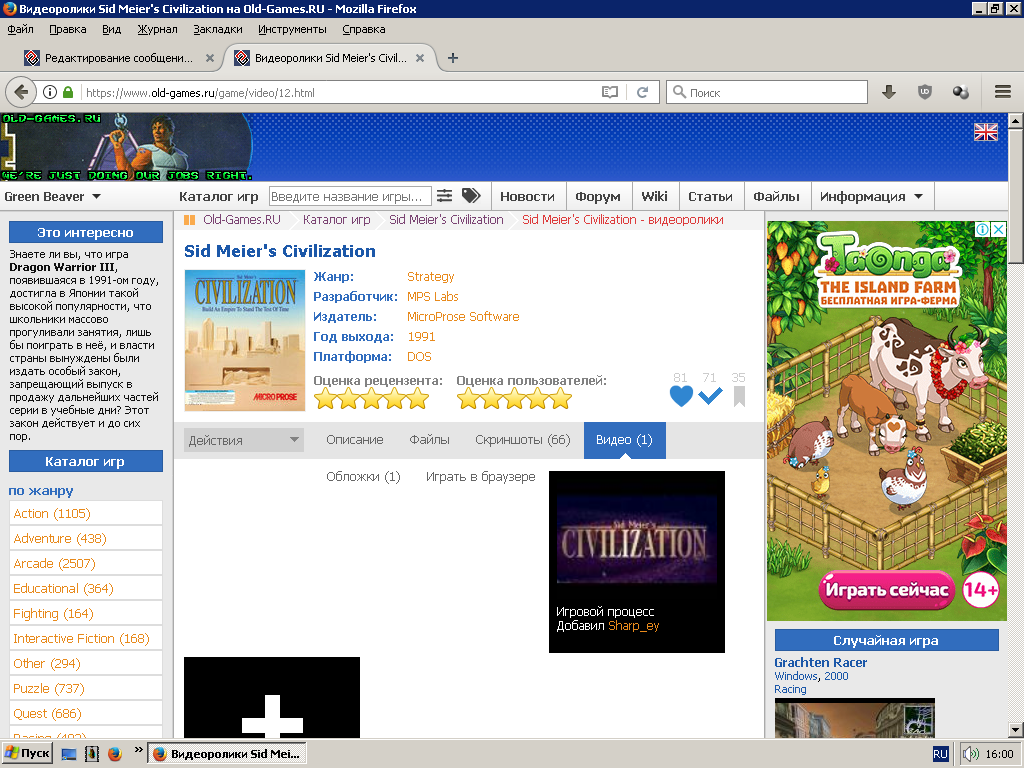Open the Форум navigation link
This screenshot has height=768, width=1024.
coord(598,197)
